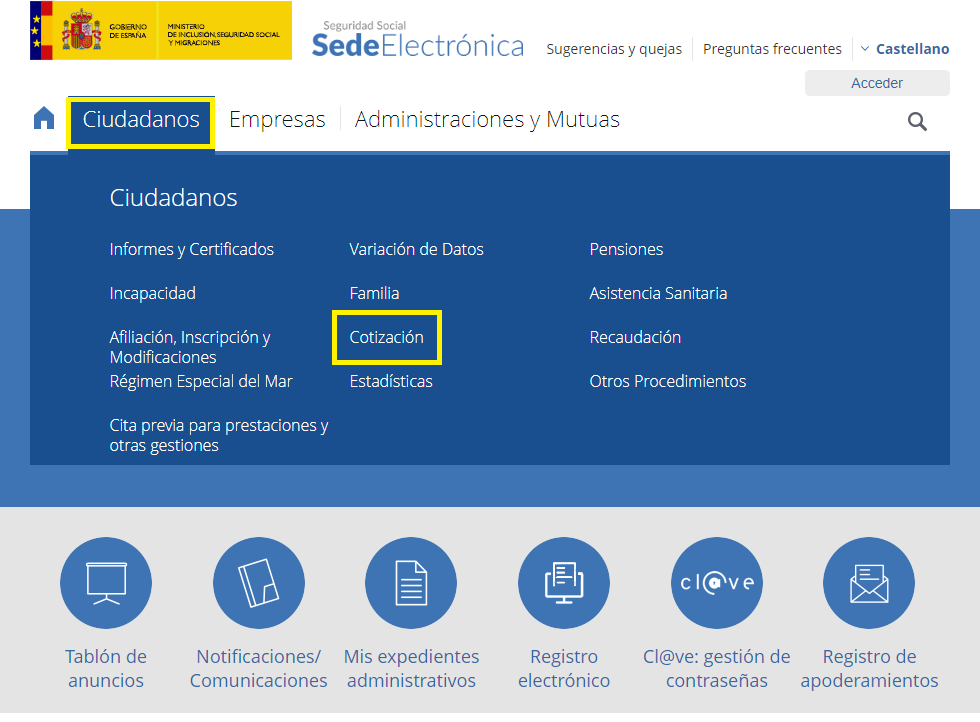This screenshot has width=980, height=722.
Task: Open the Tablón de anuncios icon
Action: pos(106,583)
